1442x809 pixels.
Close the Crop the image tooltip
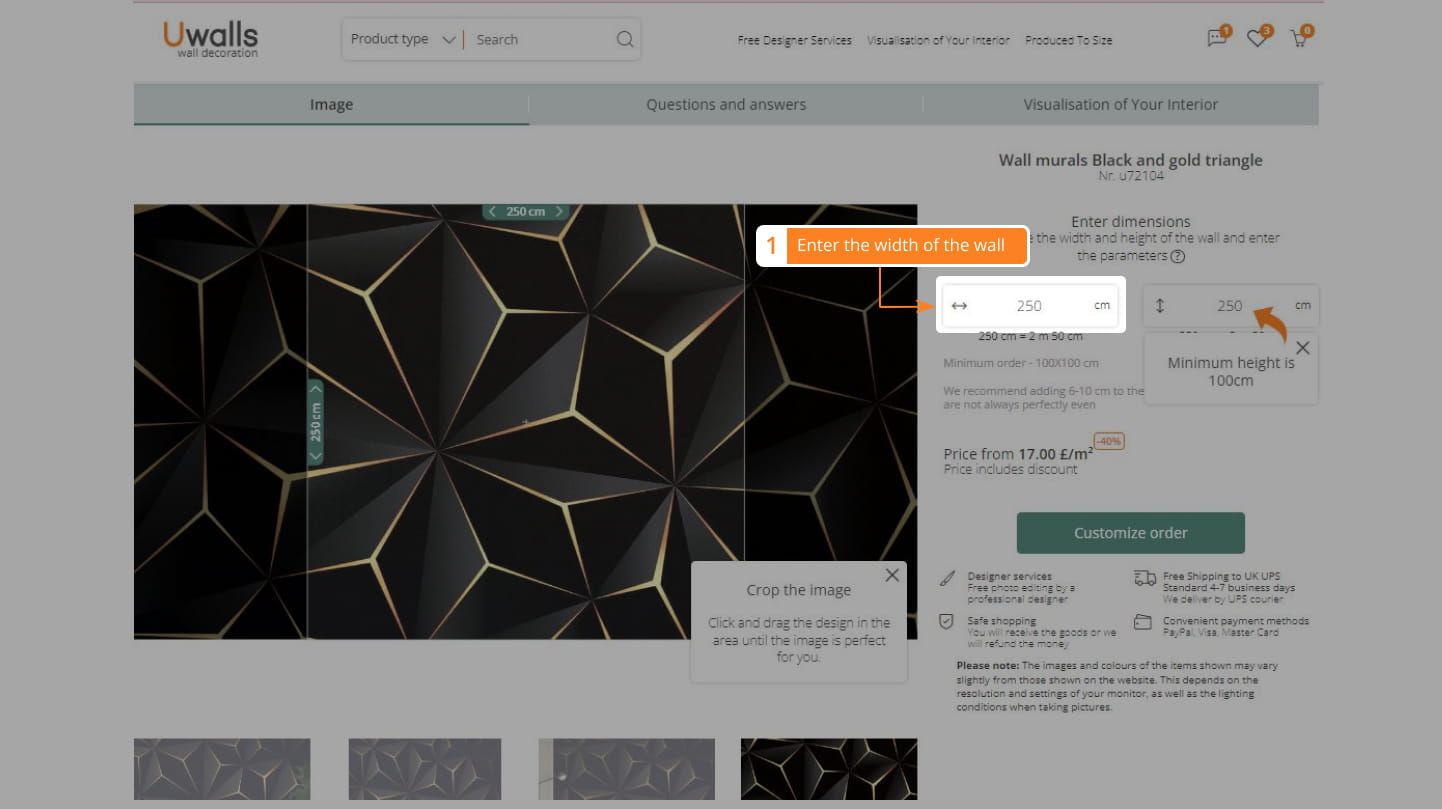click(x=891, y=575)
